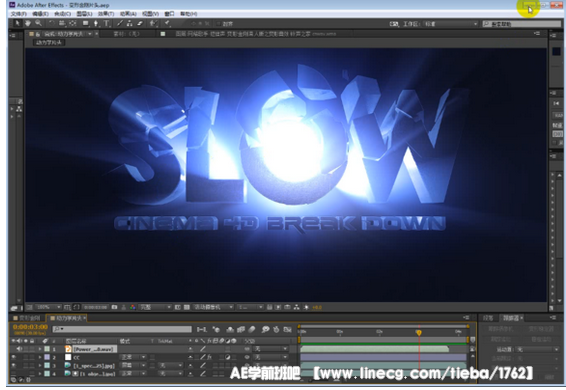Switch to the first timeline composition tab
The width and height of the screenshot is (566, 390).
27,318
